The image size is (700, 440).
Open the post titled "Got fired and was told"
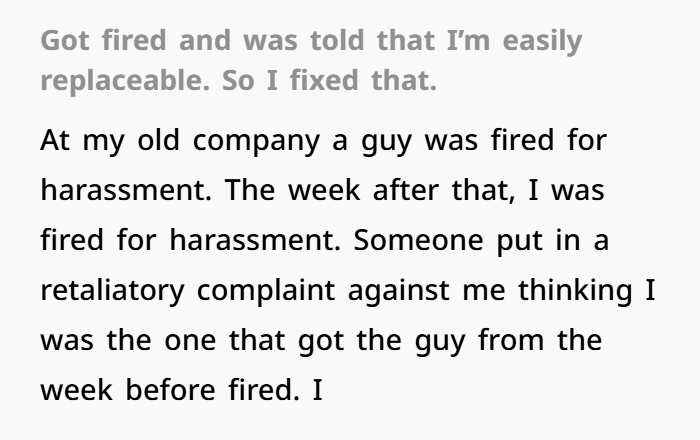(x=311, y=60)
